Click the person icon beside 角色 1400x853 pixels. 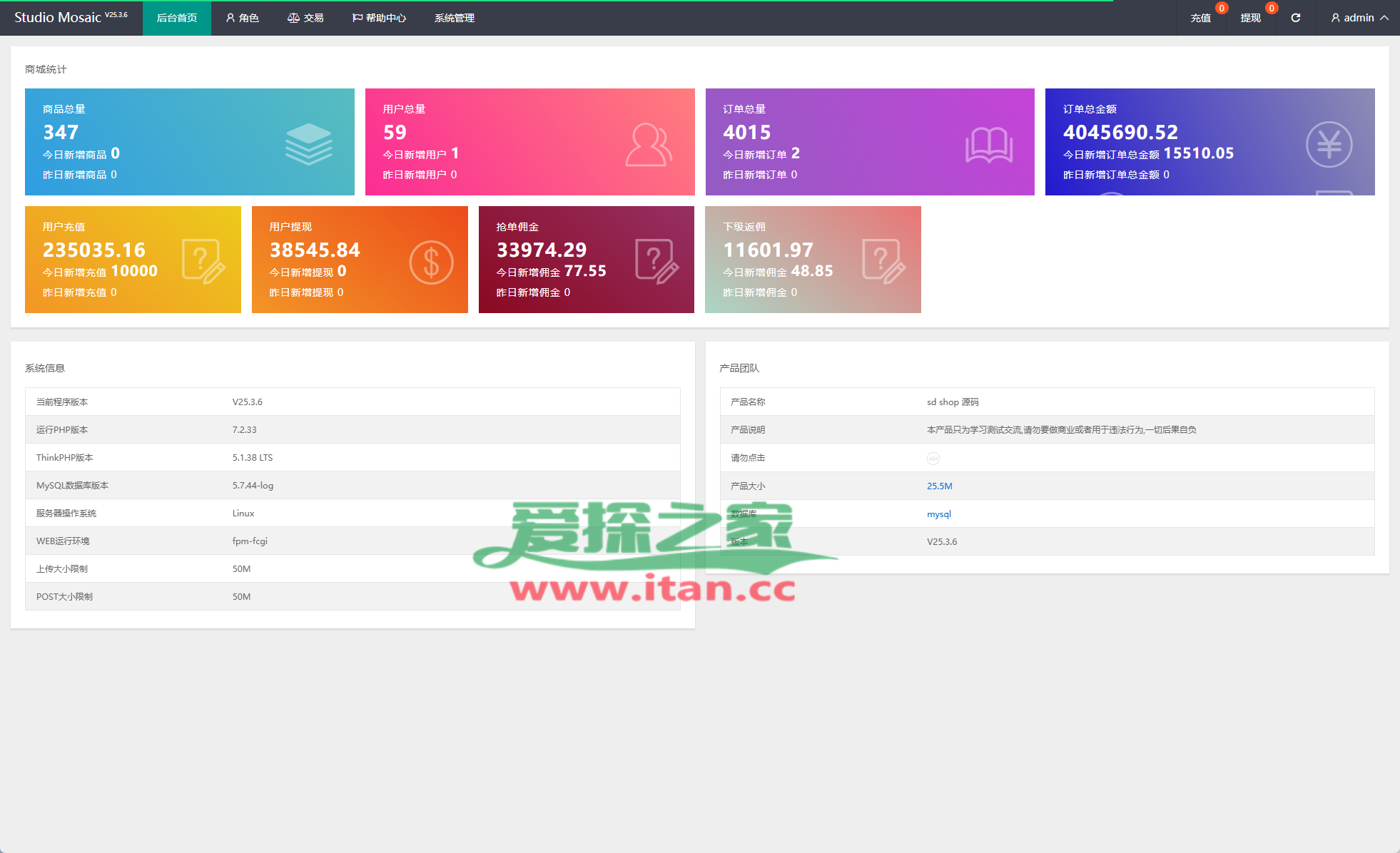[230, 18]
